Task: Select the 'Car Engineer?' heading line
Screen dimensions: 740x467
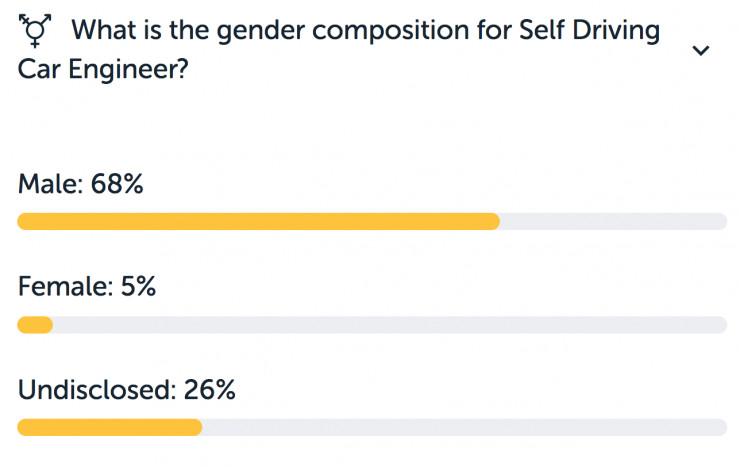Action: pos(103,69)
